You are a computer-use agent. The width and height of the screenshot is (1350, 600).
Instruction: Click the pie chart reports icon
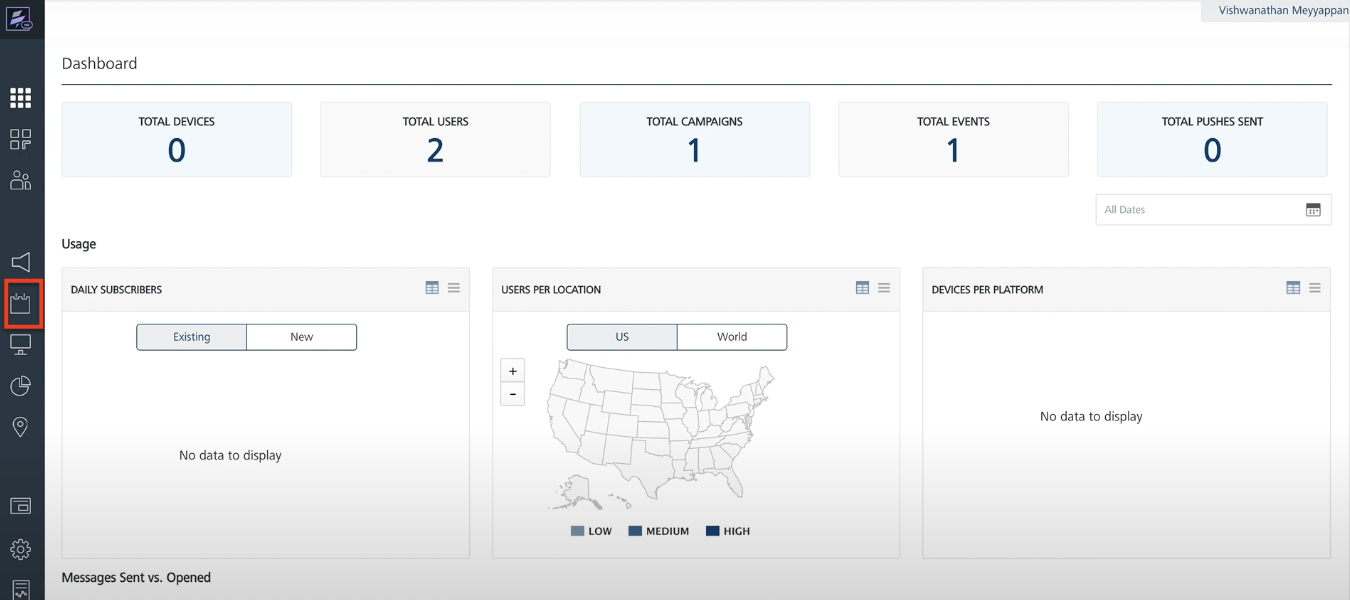[20, 386]
